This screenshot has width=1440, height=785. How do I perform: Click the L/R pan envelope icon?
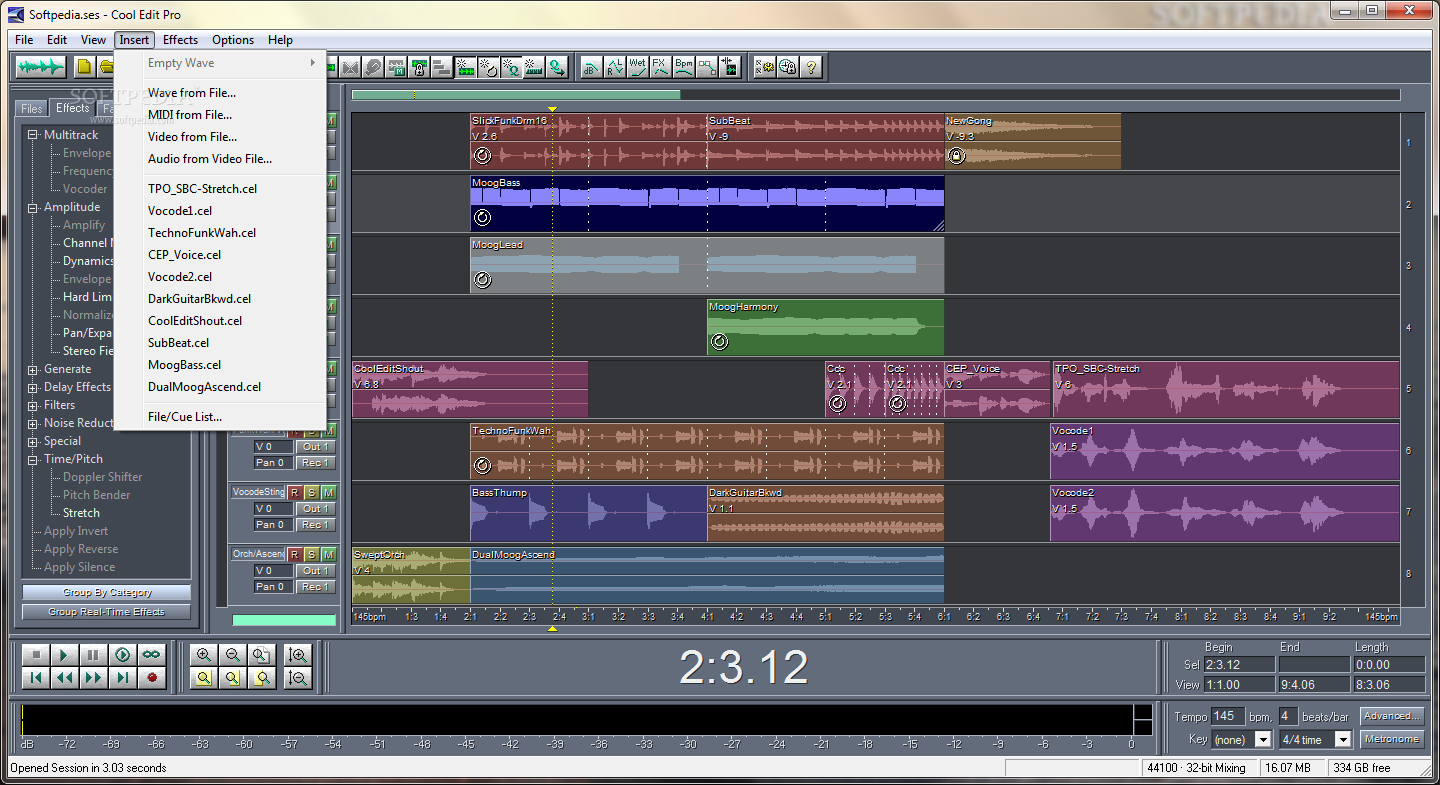[x=614, y=68]
